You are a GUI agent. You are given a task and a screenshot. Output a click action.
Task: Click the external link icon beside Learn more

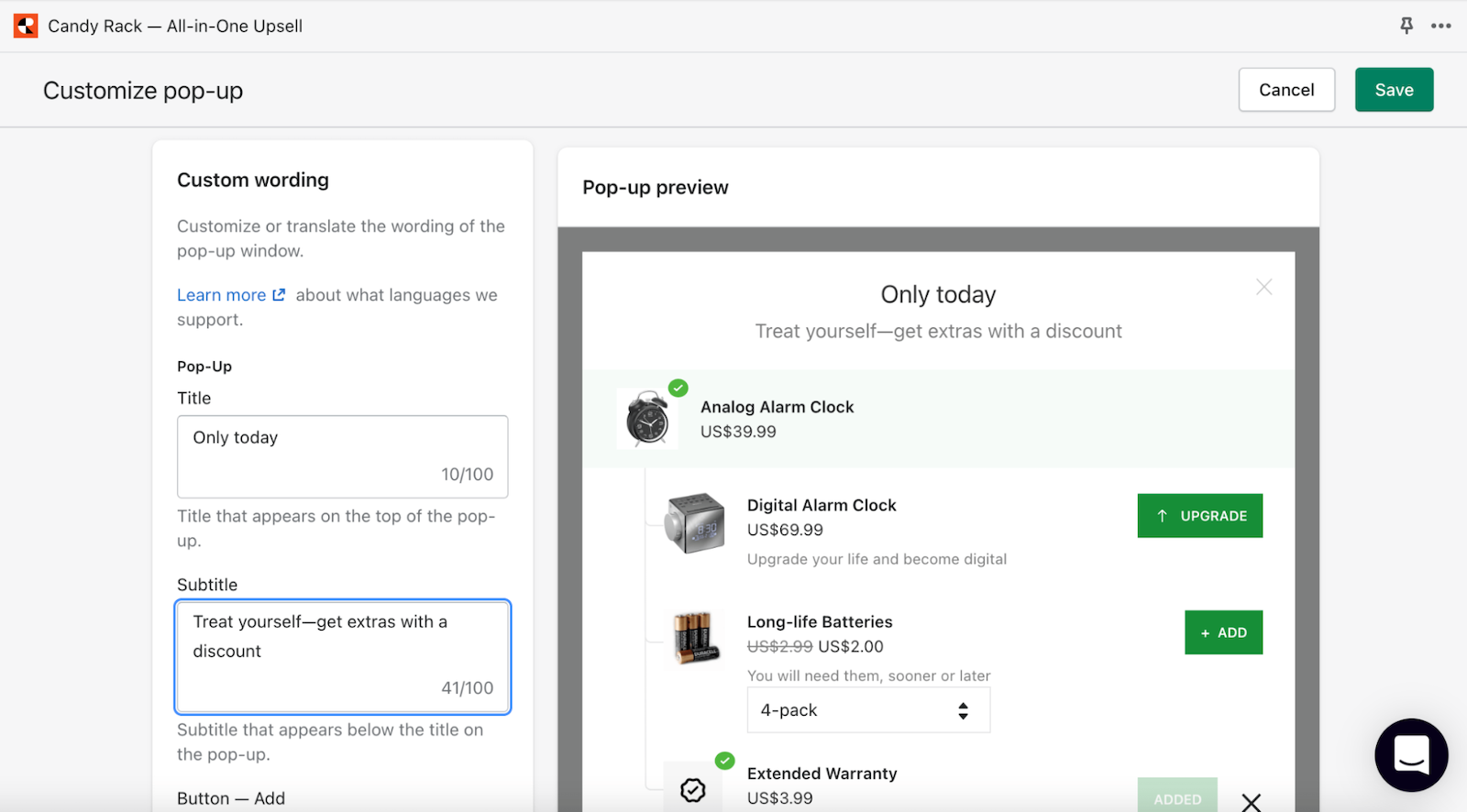[x=279, y=295]
